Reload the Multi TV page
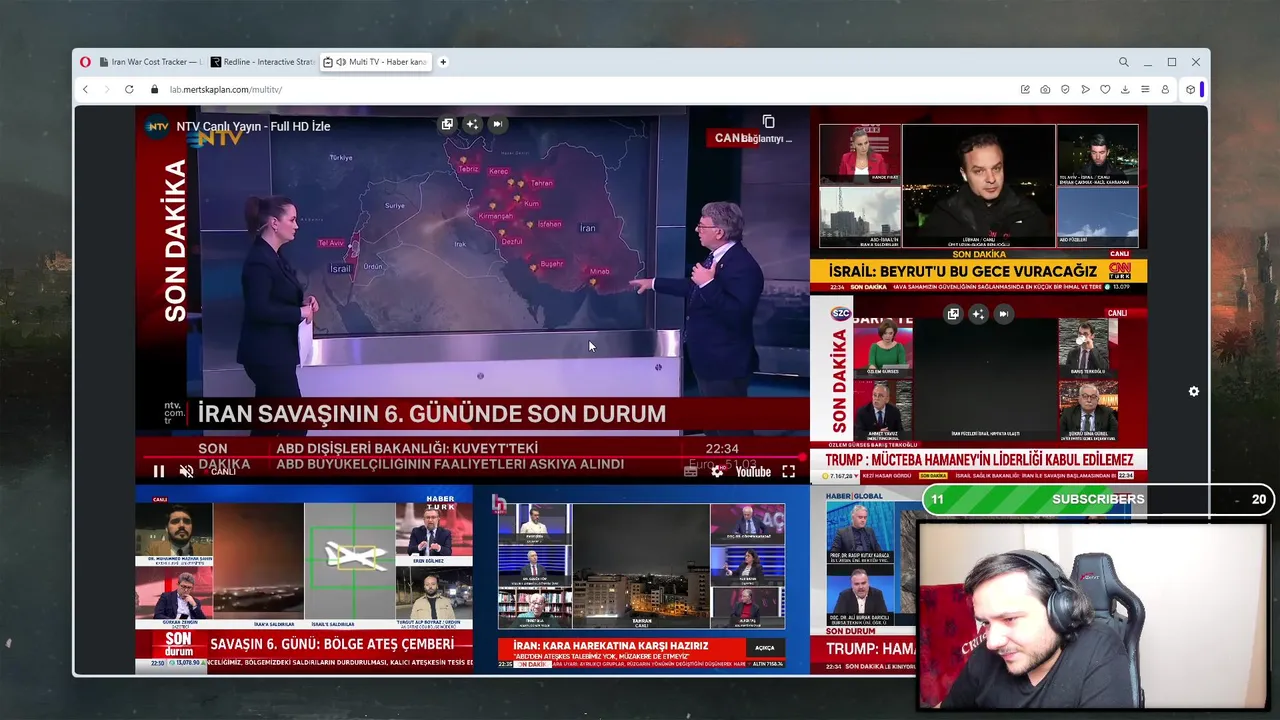The image size is (1280, 720). [129, 89]
